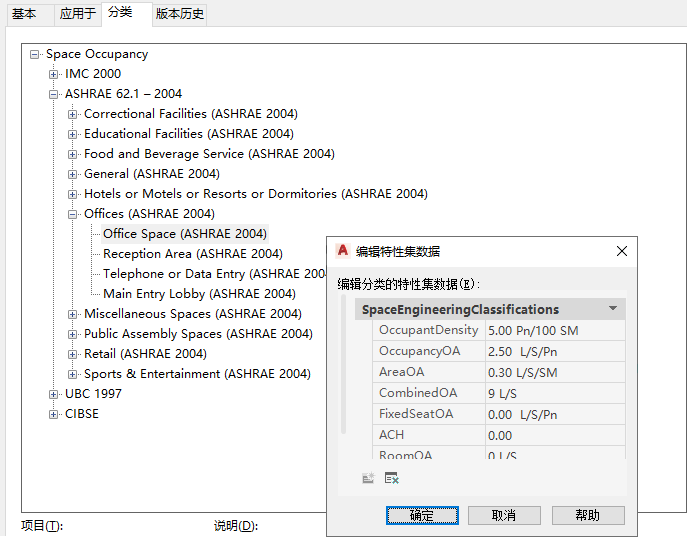Select the UBC 1997 label
The width and height of the screenshot is (696, 556).
coord(93,394)
